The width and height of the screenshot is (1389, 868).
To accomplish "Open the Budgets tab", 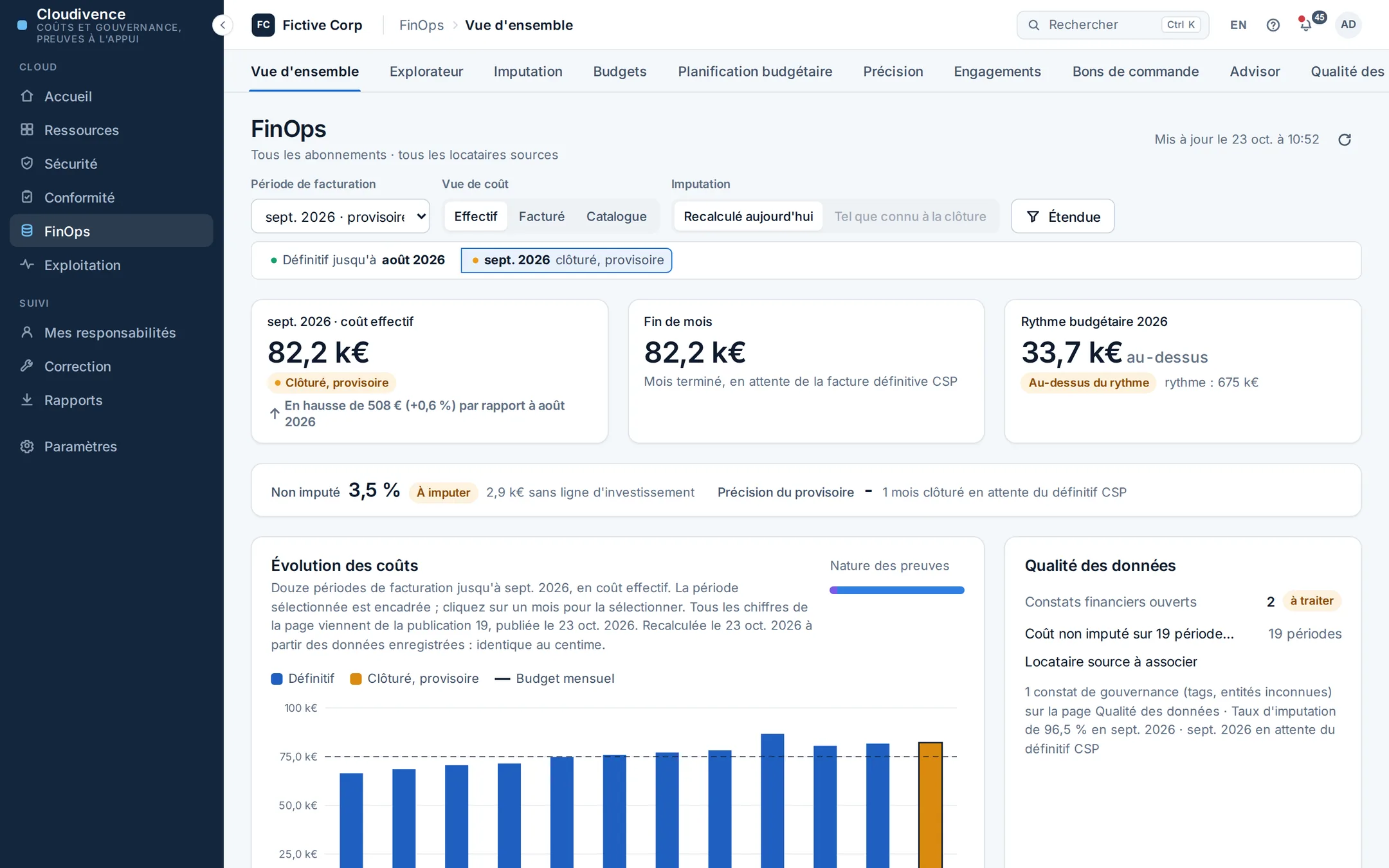I will [x=620, y=71].
